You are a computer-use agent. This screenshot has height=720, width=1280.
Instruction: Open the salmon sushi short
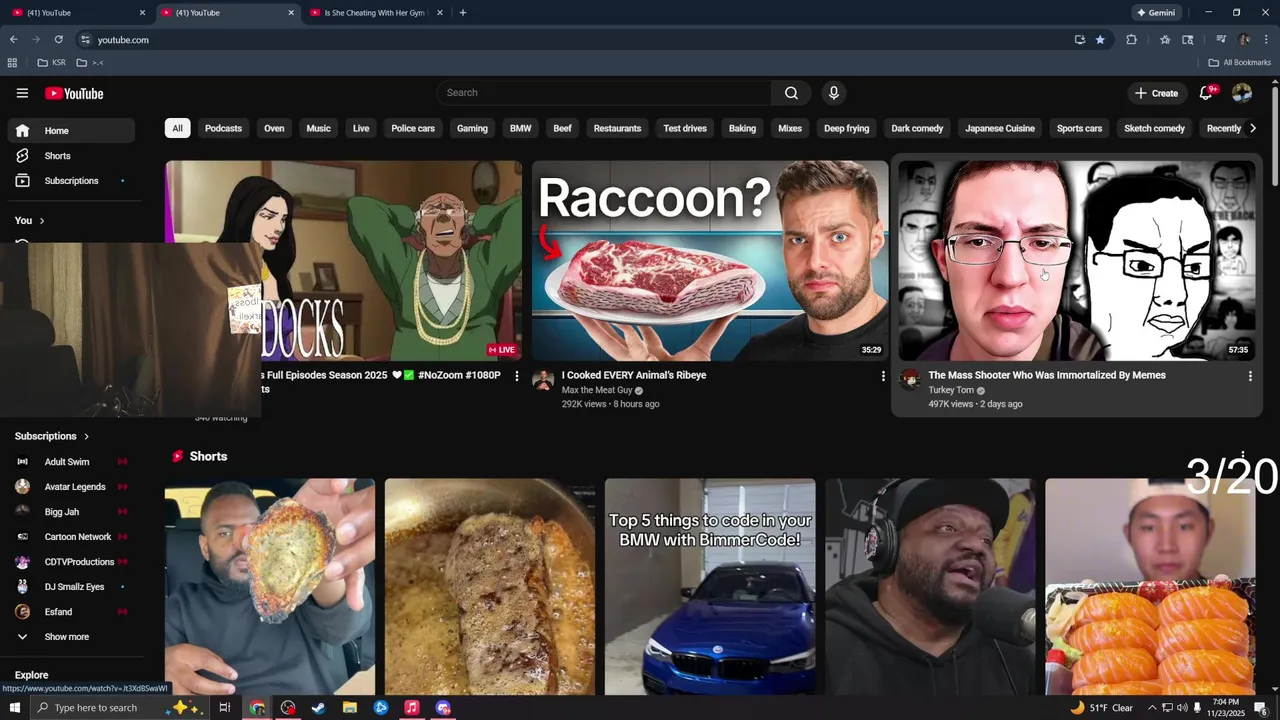click(1150, 586)
